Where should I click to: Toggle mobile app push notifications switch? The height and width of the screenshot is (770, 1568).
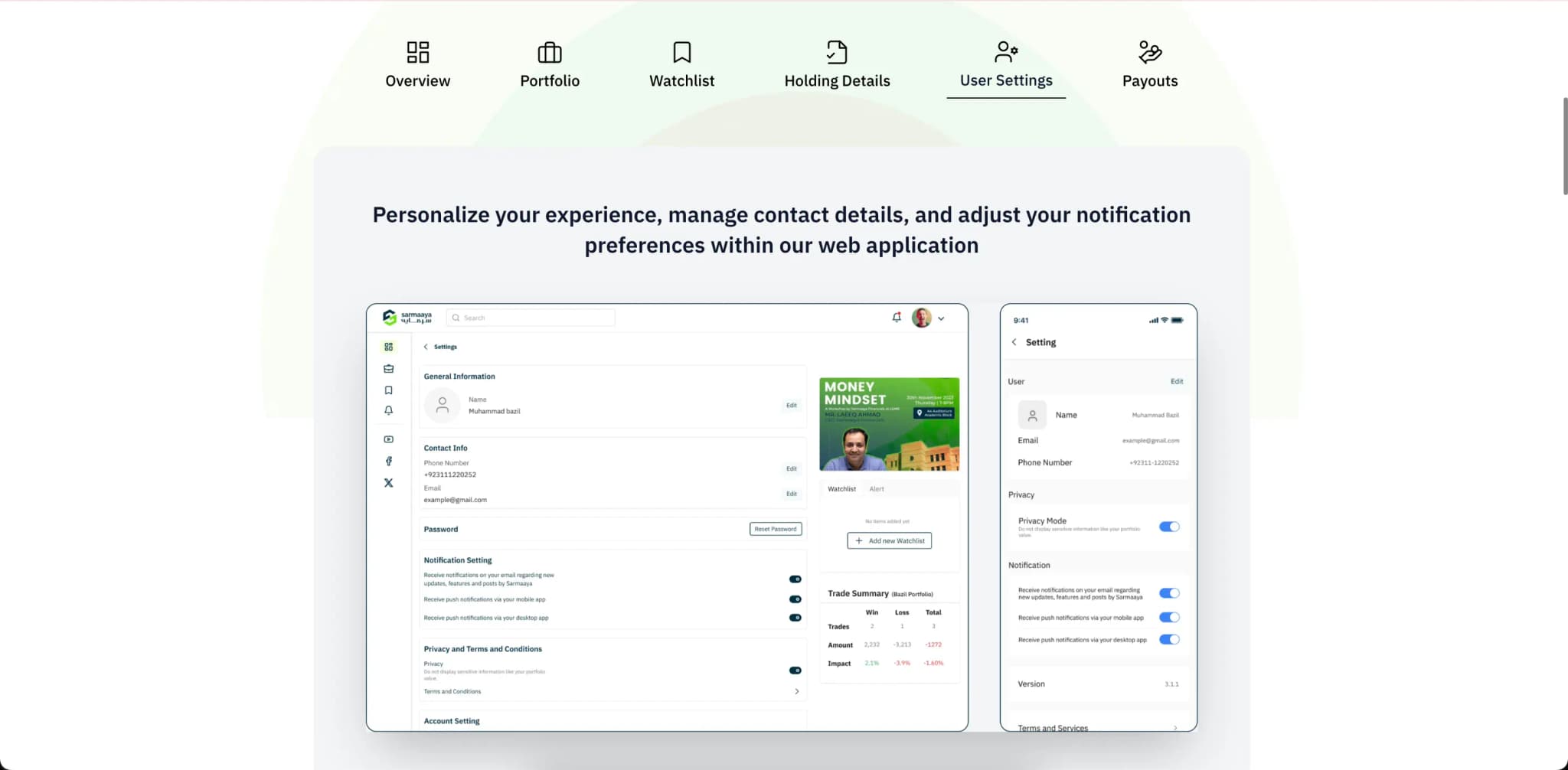click(x=1169, y=617)
